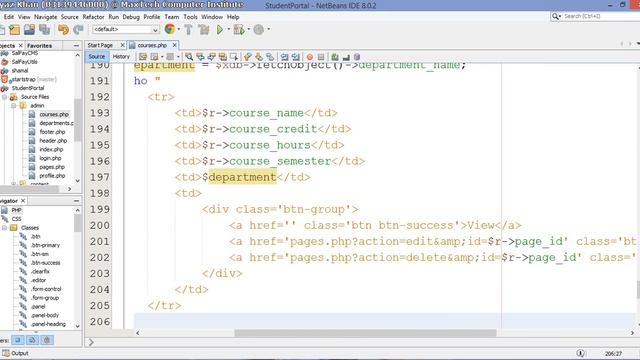Open the Tools menu

pos(190,17)
